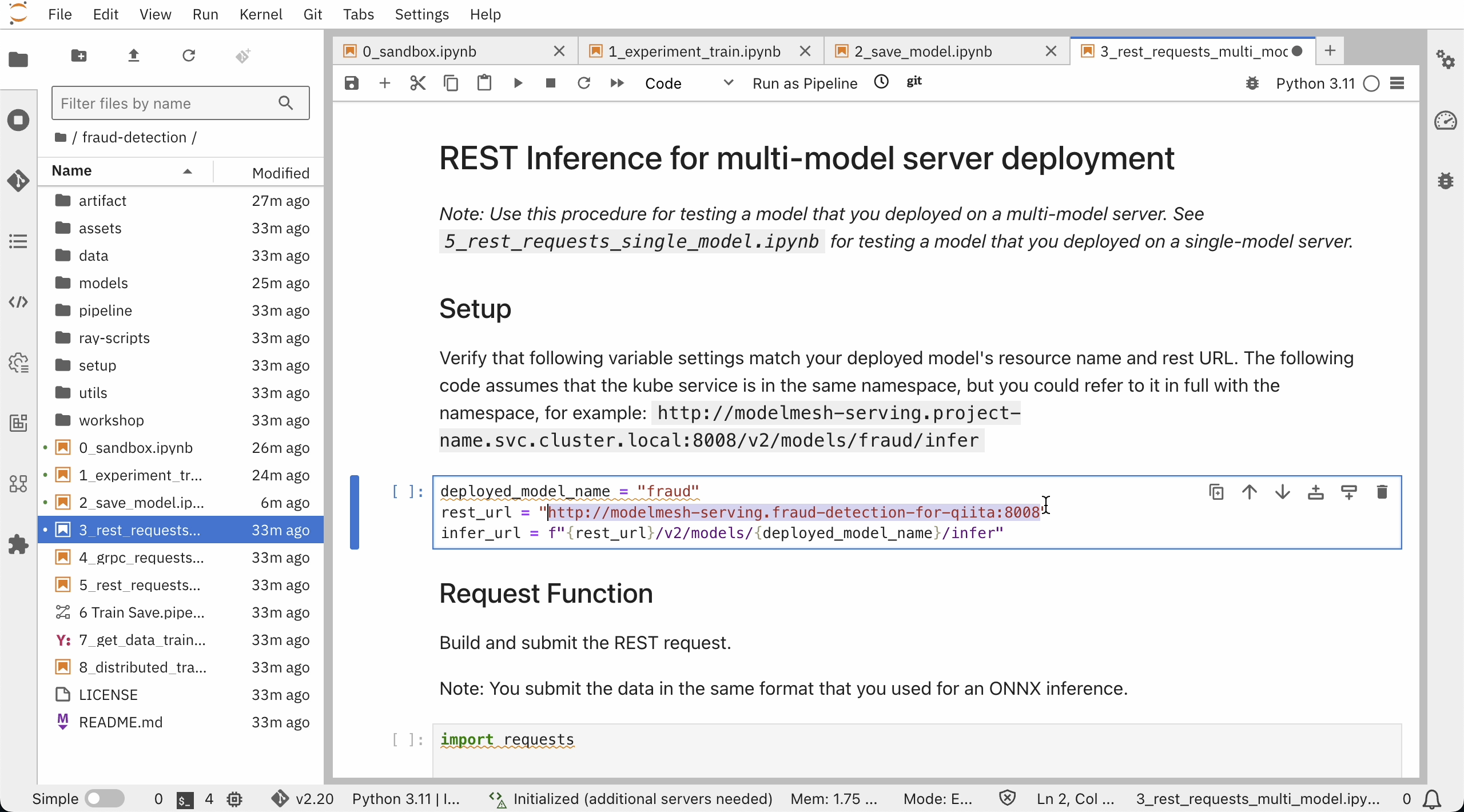Open the Kernel menu
Viewport: 1464px width, 812px height.
point(261,14)
